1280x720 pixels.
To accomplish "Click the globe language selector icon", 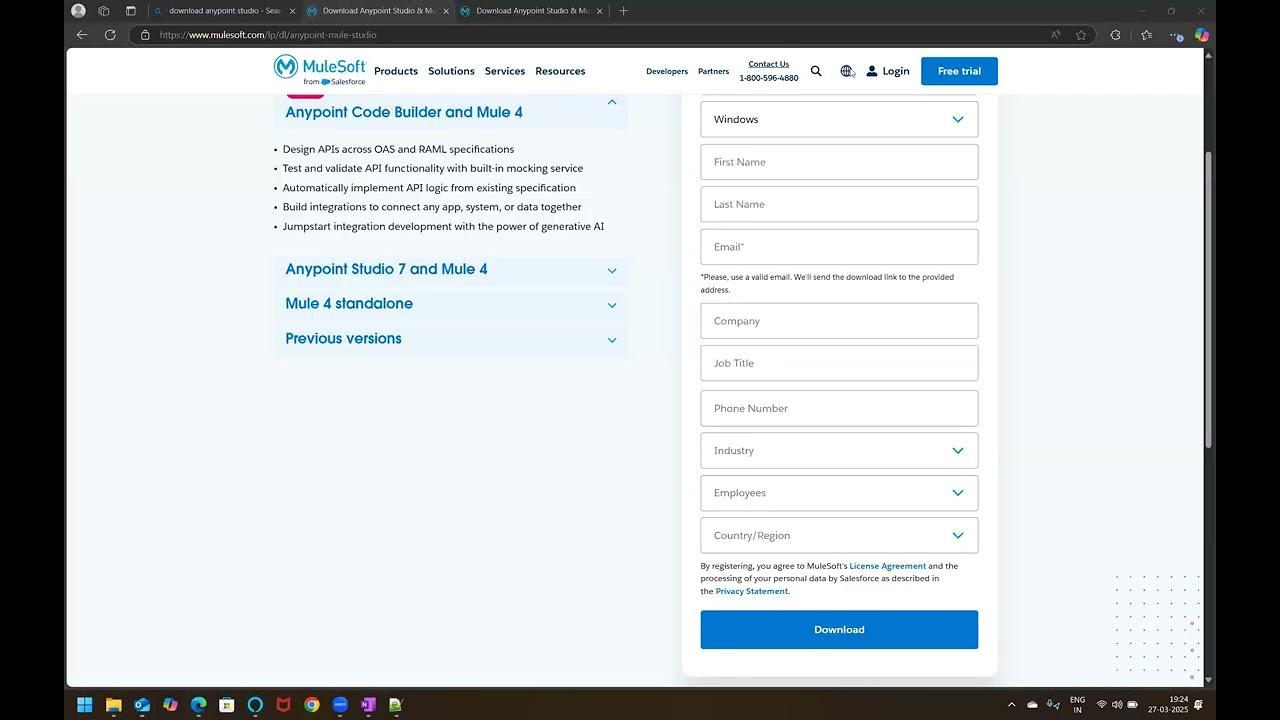I will (x=847, y=71).
